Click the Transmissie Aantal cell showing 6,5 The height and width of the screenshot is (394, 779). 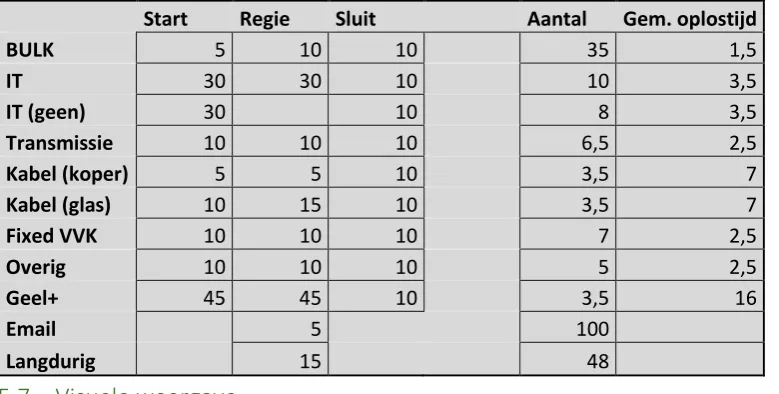(x=568, y=142)
